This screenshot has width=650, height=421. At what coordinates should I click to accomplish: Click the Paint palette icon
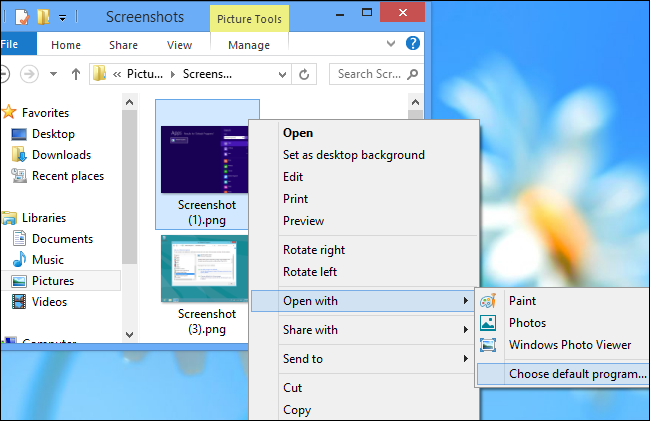click(488, 300)
